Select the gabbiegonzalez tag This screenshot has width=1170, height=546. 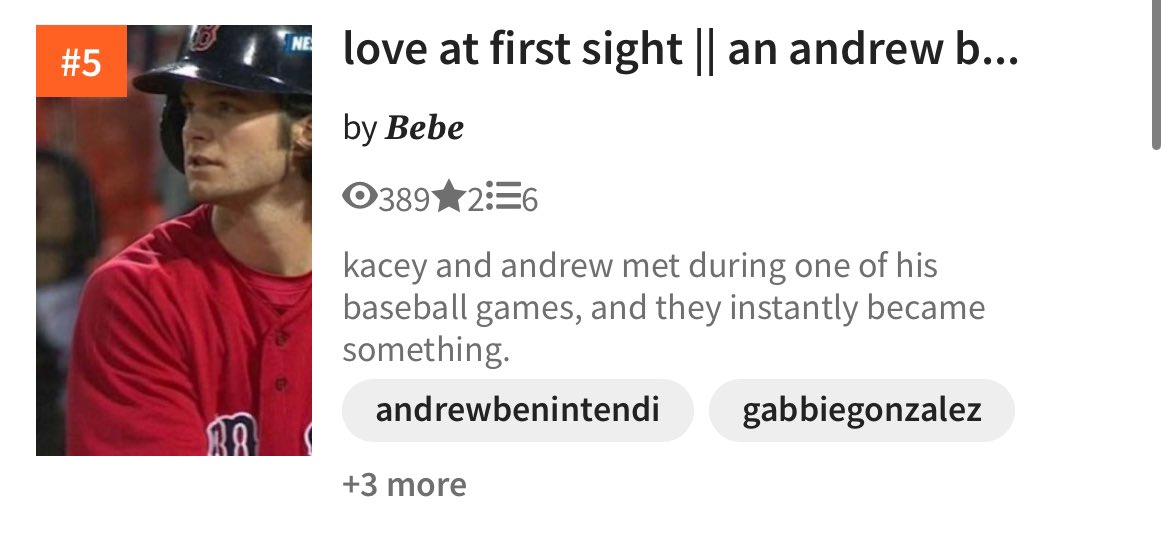[862, 410]
